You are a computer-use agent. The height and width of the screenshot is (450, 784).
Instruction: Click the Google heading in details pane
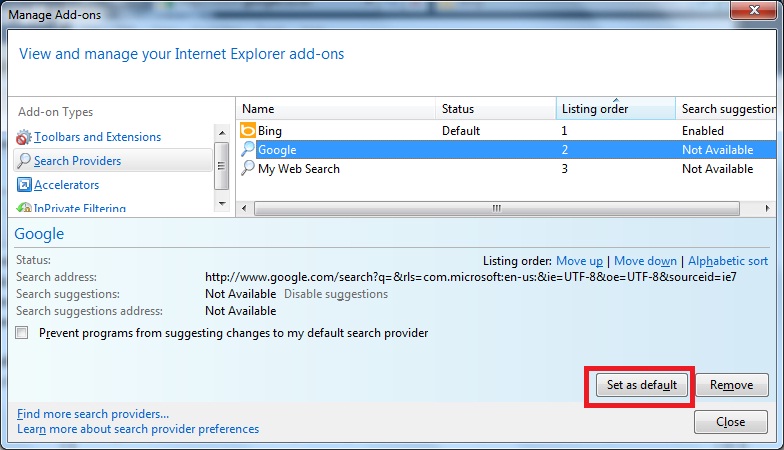tap(39, 234)
